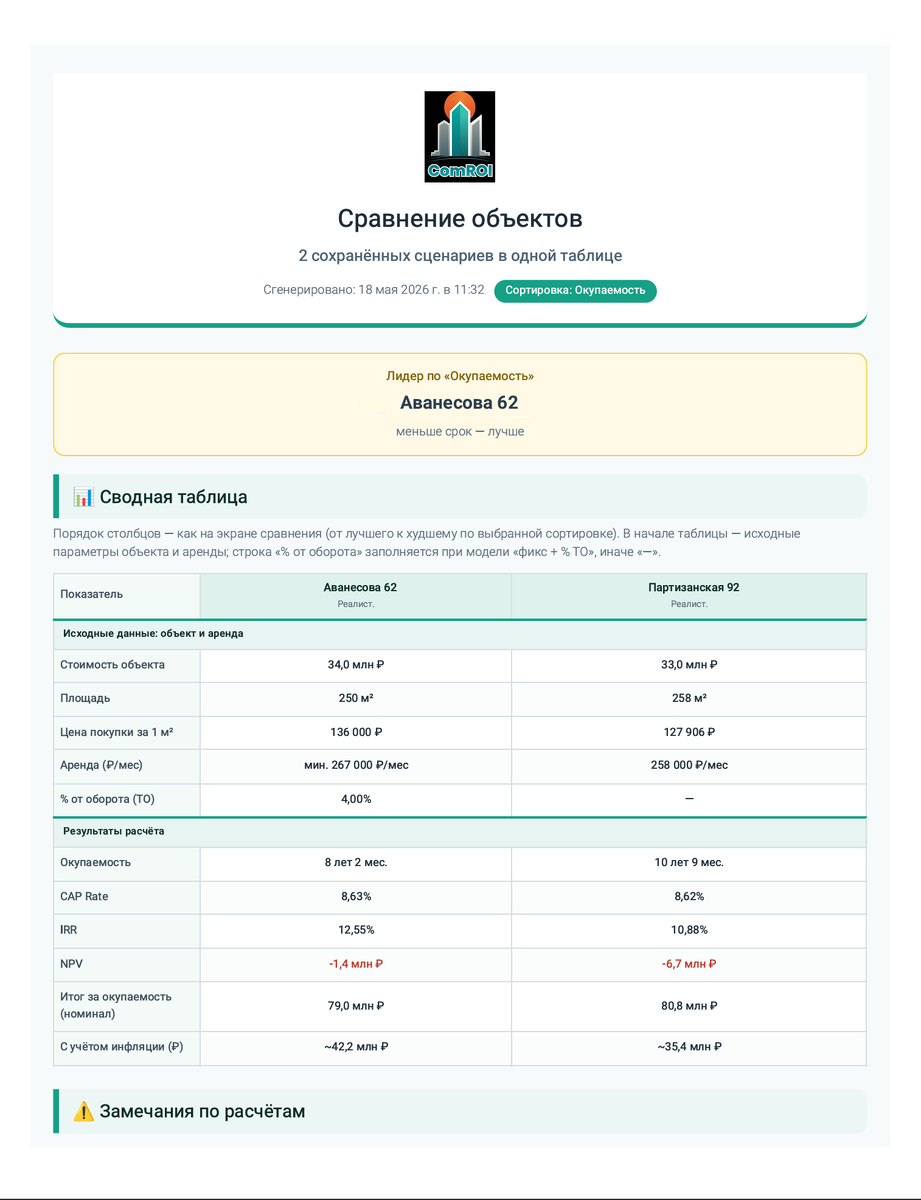The height and width of the screenshot is (1200, 921).
Task: Click the timestamp Сгенерировано: 18 мая 2026 г.
Action: 374,290
